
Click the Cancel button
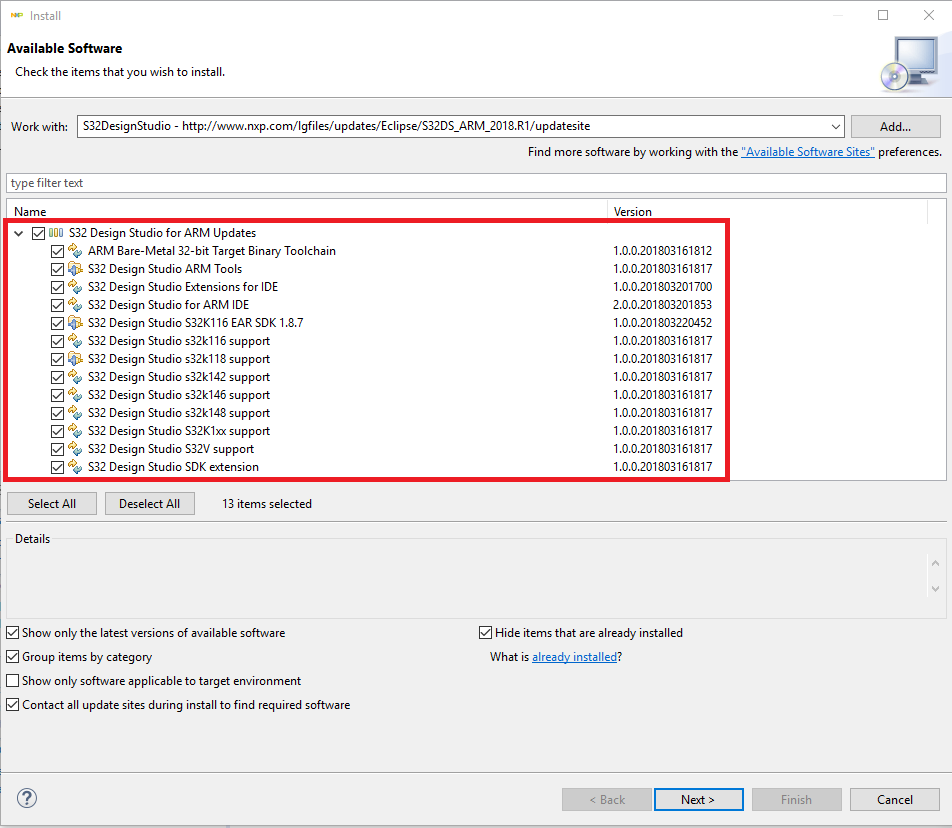coord(894,799)
